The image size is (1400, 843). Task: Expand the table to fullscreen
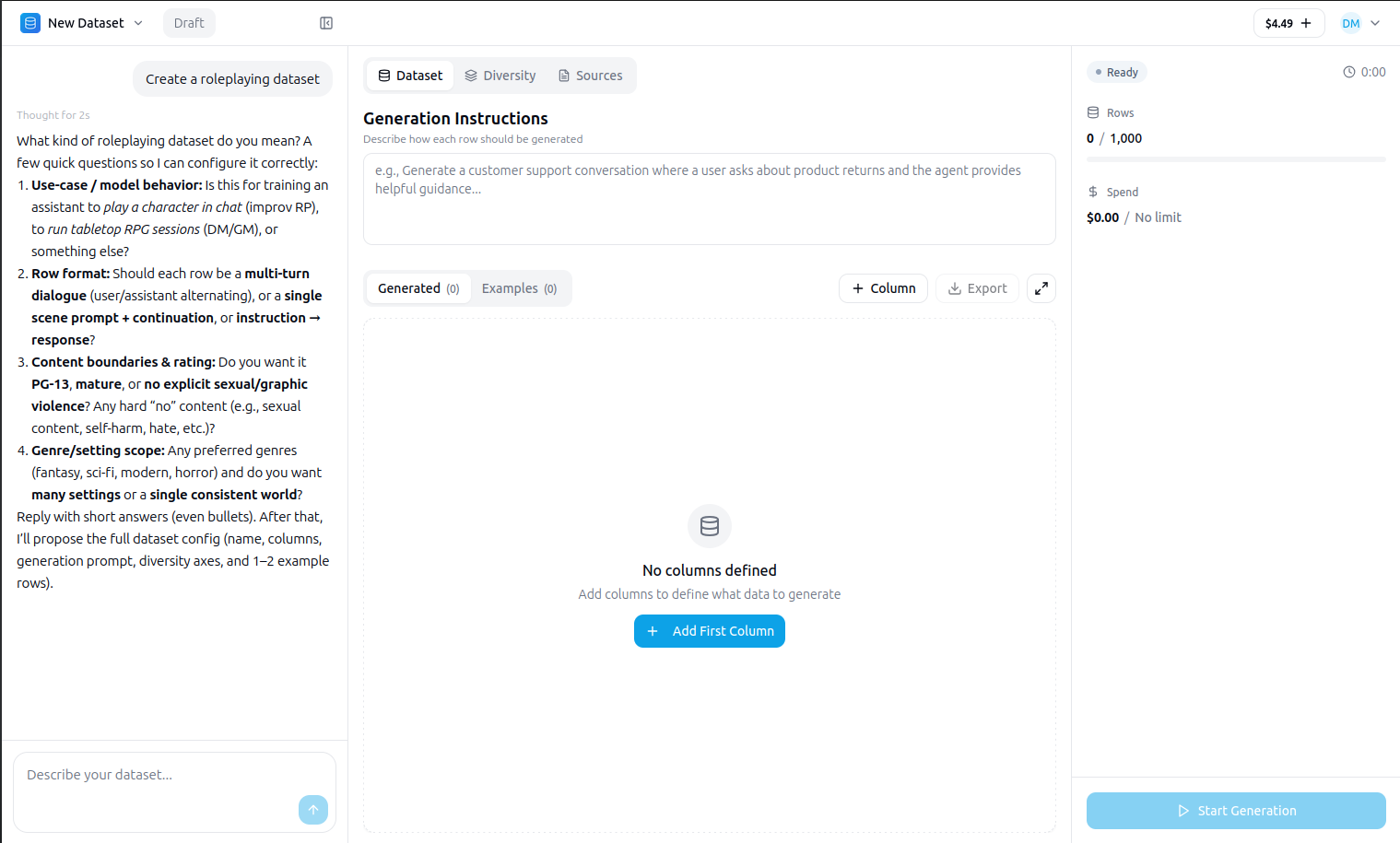(1041, 287)
